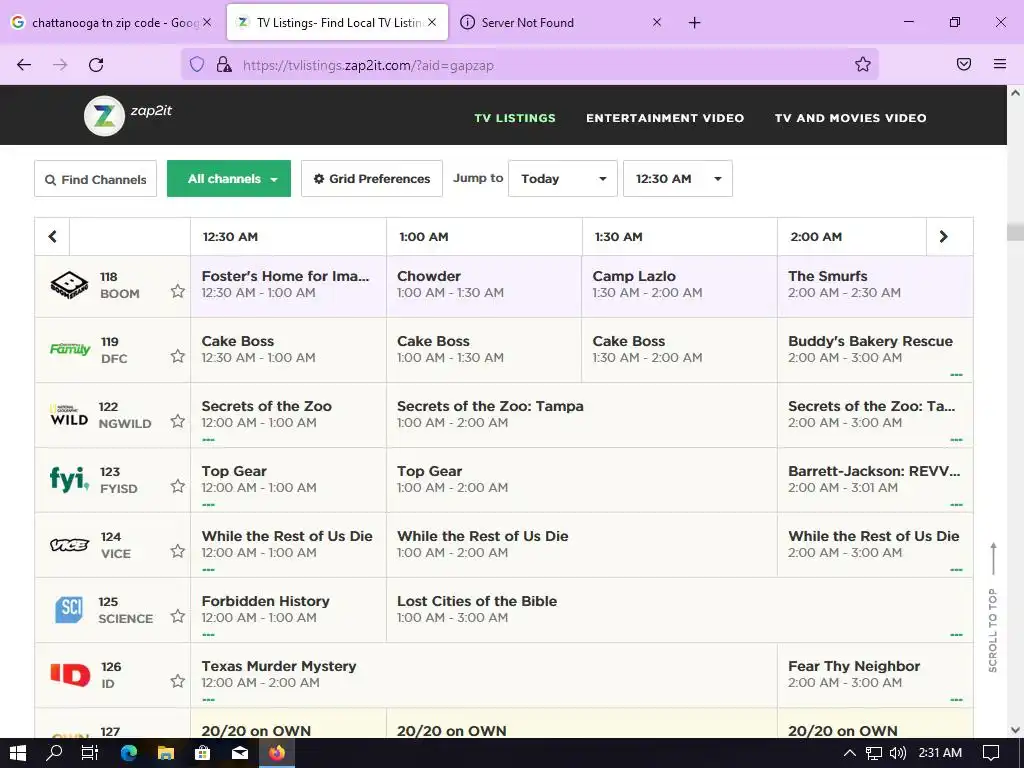Open The Smurfs listing
1024x768 pixels.
pos(875,286)
